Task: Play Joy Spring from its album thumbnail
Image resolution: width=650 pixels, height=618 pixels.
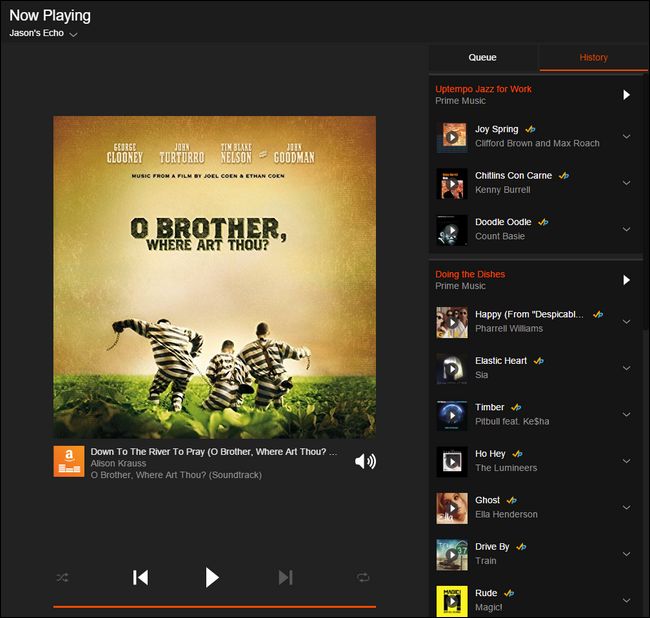Action: pyautogui.click(x=452, y=137)
